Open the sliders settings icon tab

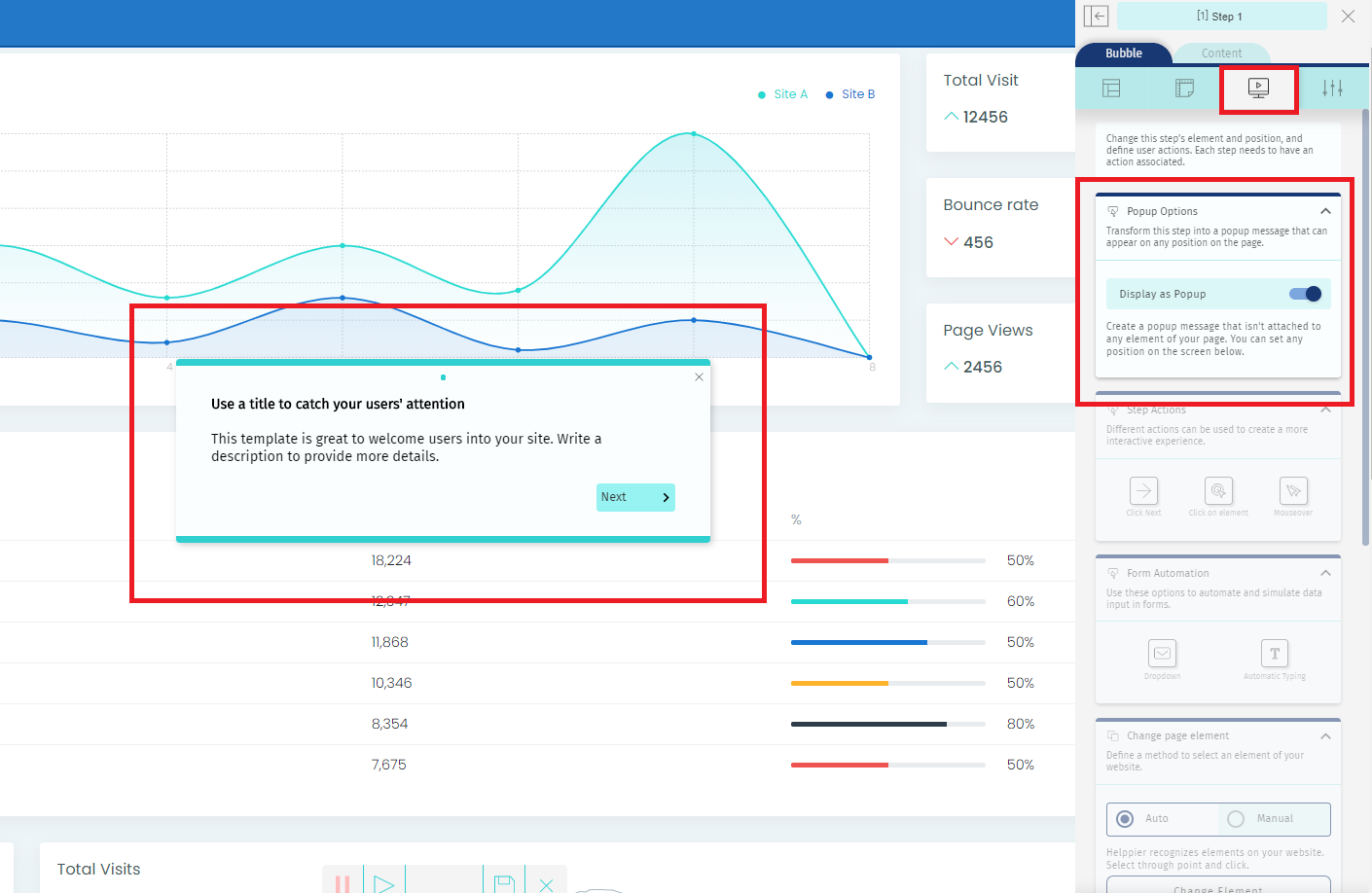point(1332,89)
